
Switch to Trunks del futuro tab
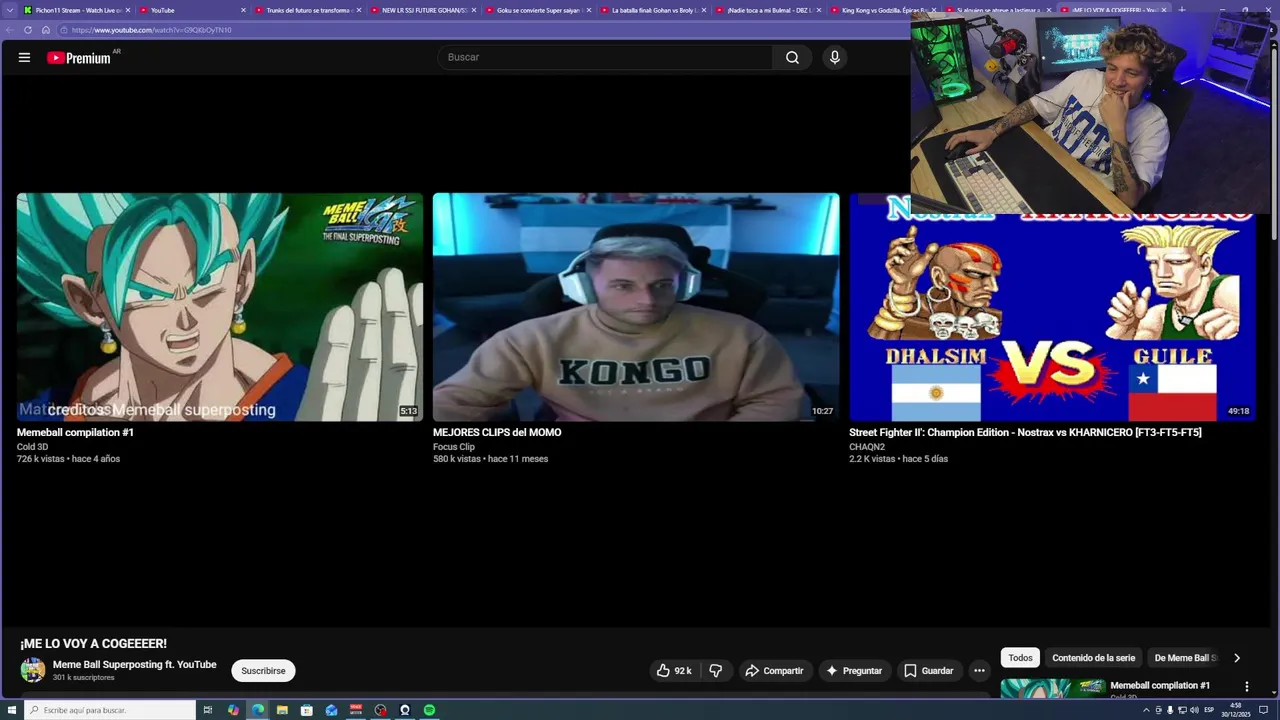click(x=308, y=10)
